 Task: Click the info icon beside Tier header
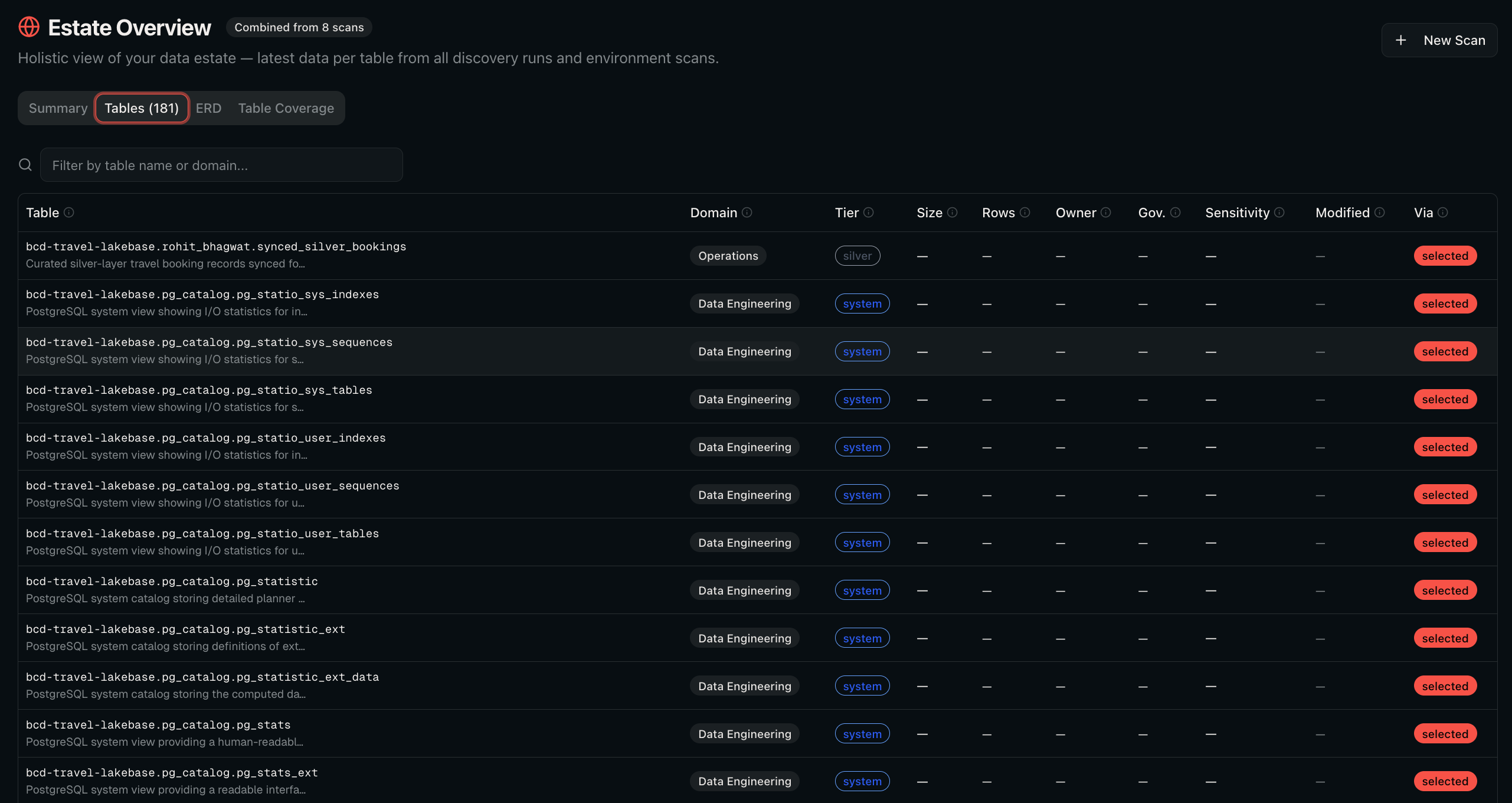pos(869,213)
